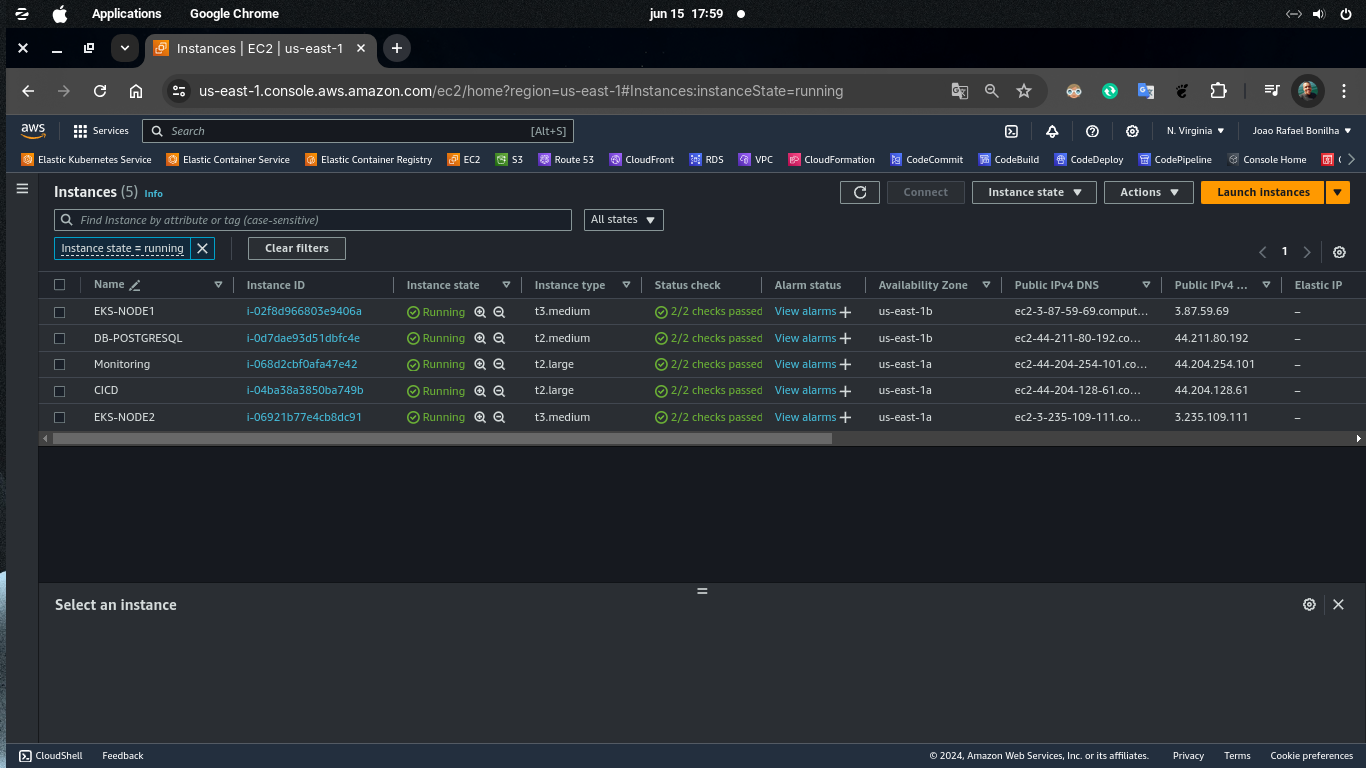Check the DB-POSTGRESQL row checkbox

(x=60, y=338)
